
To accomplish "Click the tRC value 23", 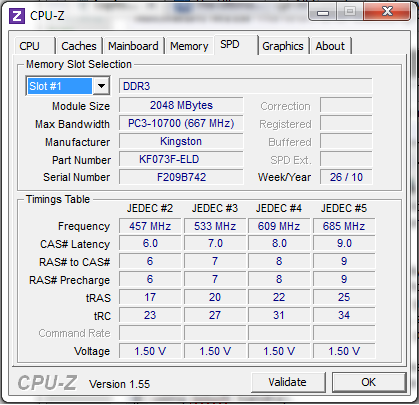I will [x=150, y=315].
